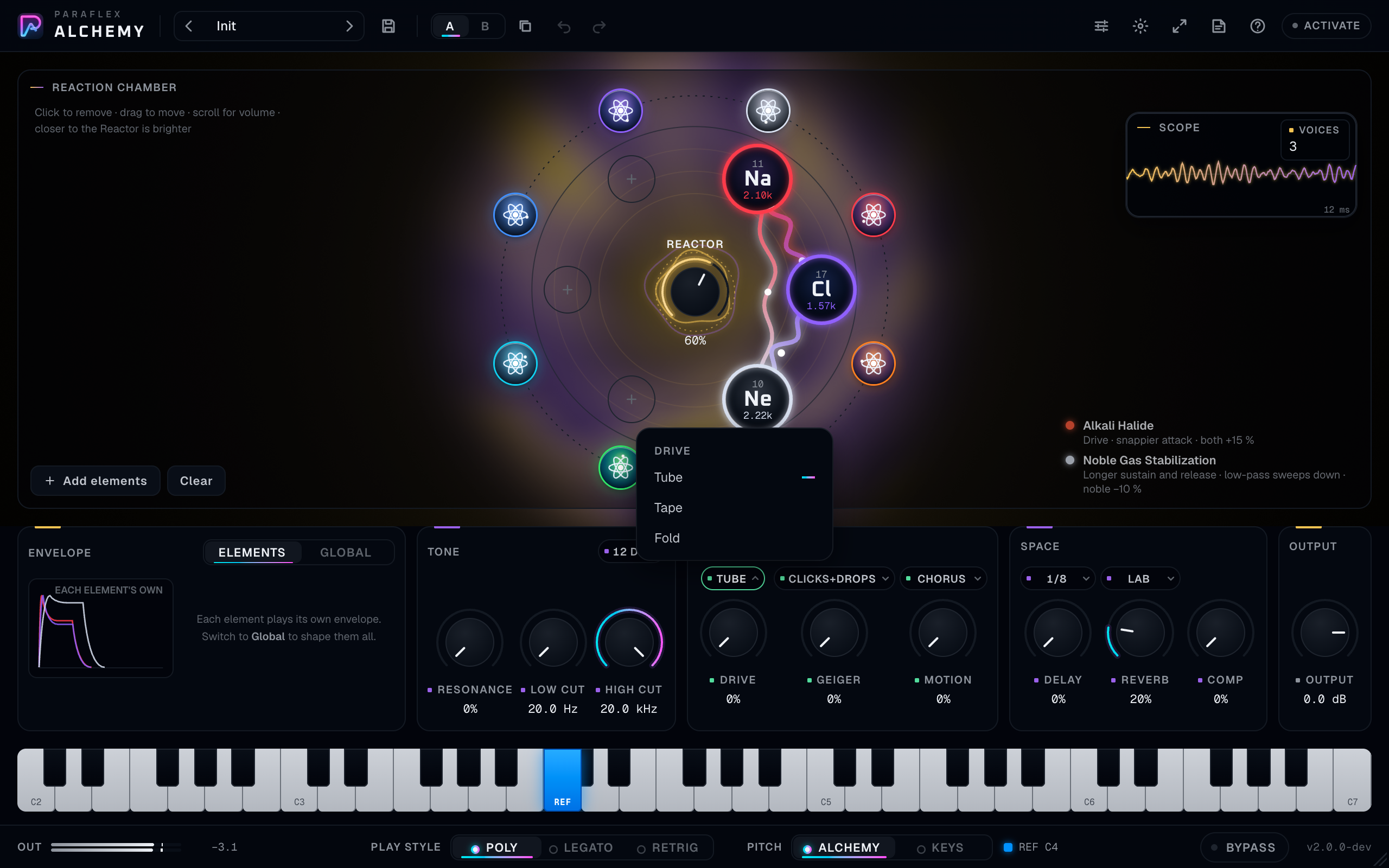Click the blue REF key on the keyboard
The height and width of the screenshot is (868, 1389).
tap(563, 780)
